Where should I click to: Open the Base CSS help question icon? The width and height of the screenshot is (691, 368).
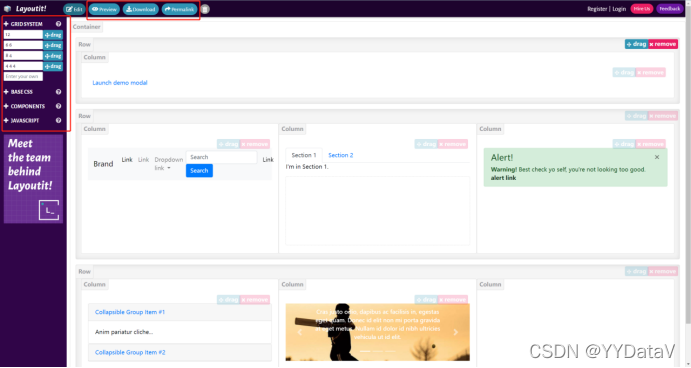point(58,92)
